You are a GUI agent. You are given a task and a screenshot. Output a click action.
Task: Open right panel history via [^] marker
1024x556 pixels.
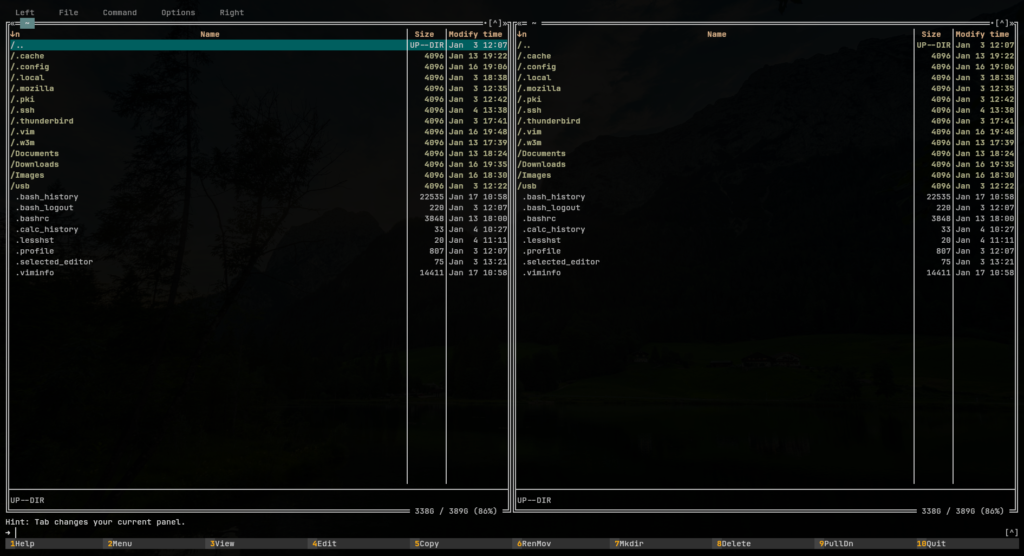click(1002, 24)
